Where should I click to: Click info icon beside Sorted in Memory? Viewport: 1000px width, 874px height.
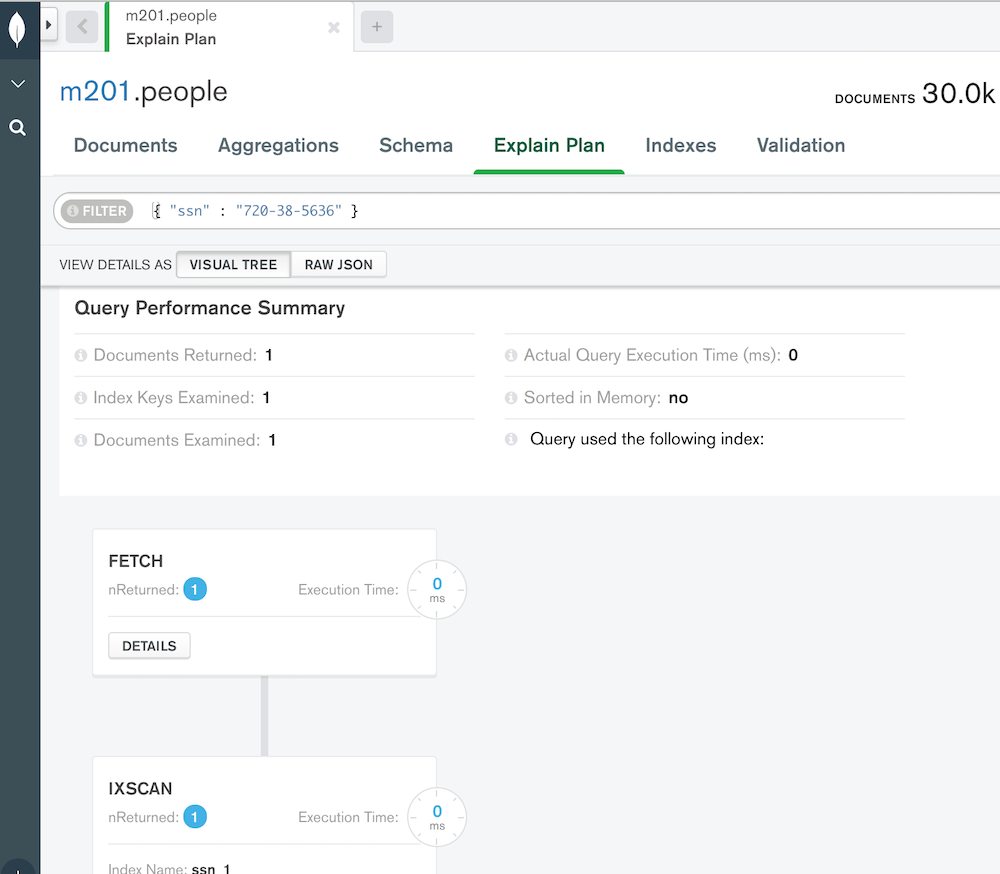pyautogui.click(x=511, y=398)
